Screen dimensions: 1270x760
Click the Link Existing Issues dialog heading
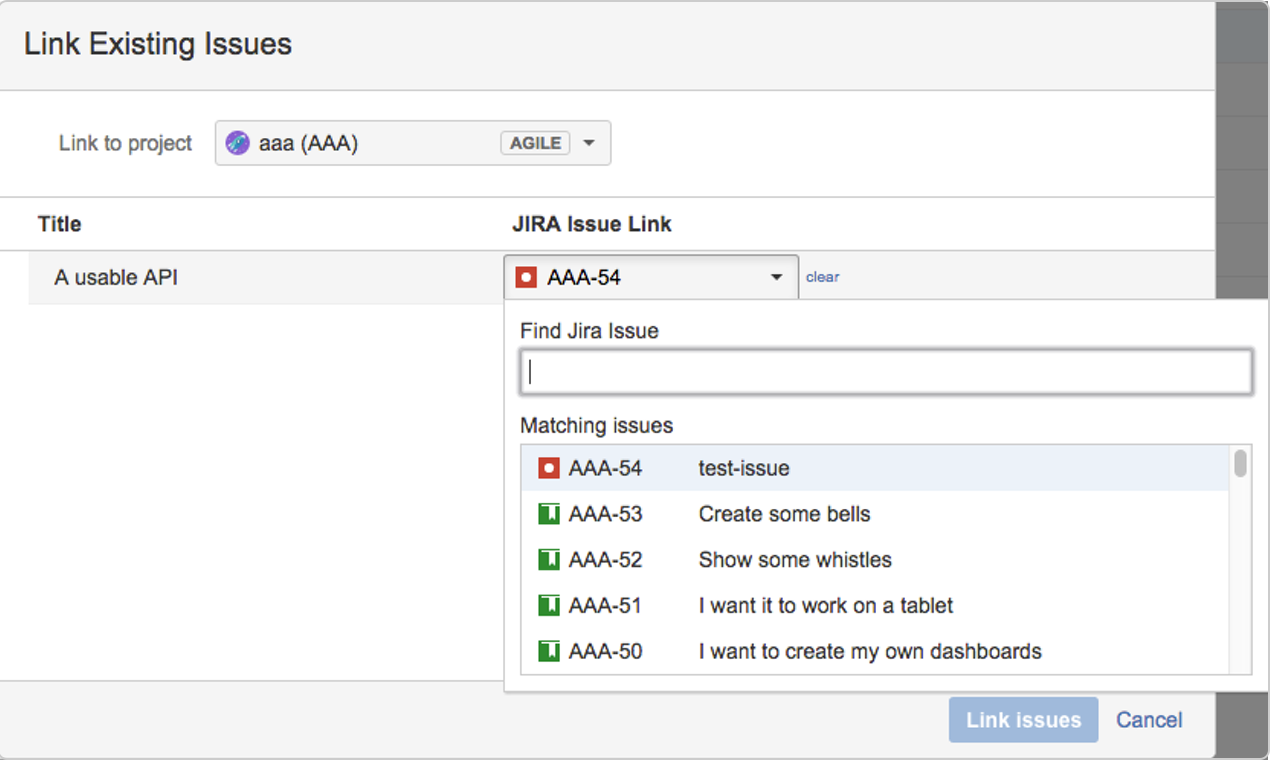[x=158, y=44]
